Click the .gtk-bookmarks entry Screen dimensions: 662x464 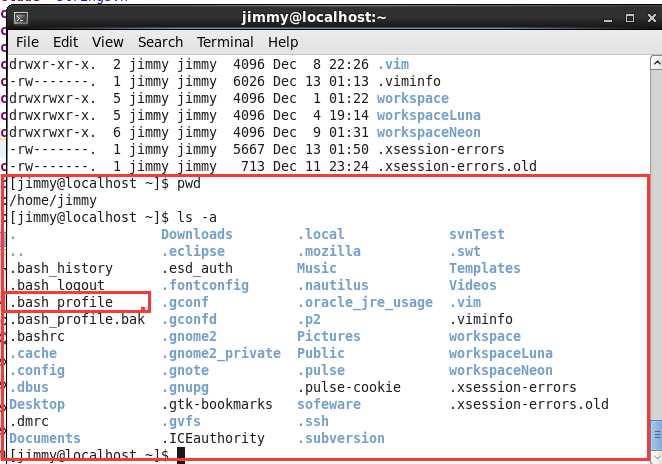pyautogui.click(x=217, y=404)
